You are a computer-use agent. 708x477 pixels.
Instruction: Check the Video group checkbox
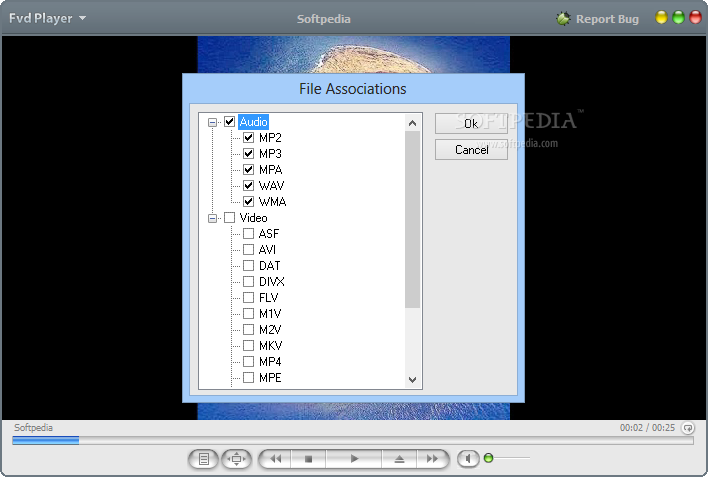click(229, 218)
